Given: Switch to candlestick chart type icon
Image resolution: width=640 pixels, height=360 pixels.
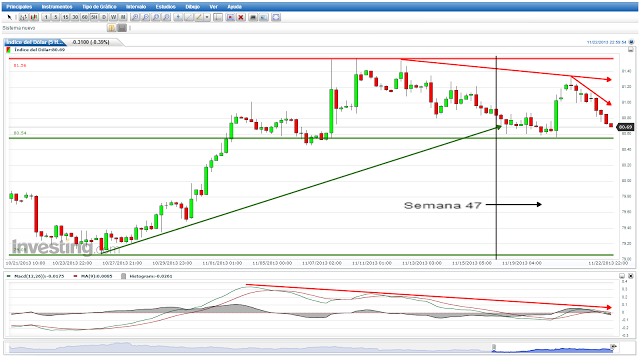Looking at the screenshot, I should tap(34, 17).
